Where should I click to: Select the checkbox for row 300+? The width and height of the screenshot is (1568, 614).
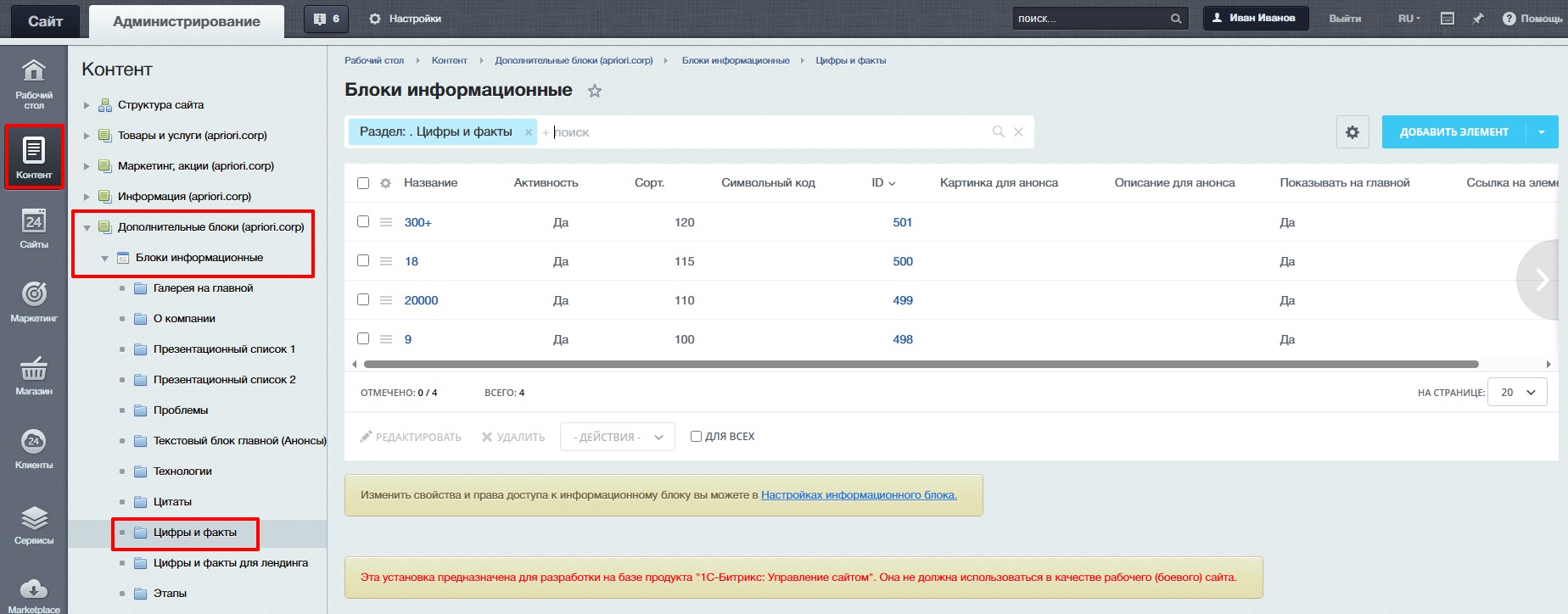tap(363, 221)
